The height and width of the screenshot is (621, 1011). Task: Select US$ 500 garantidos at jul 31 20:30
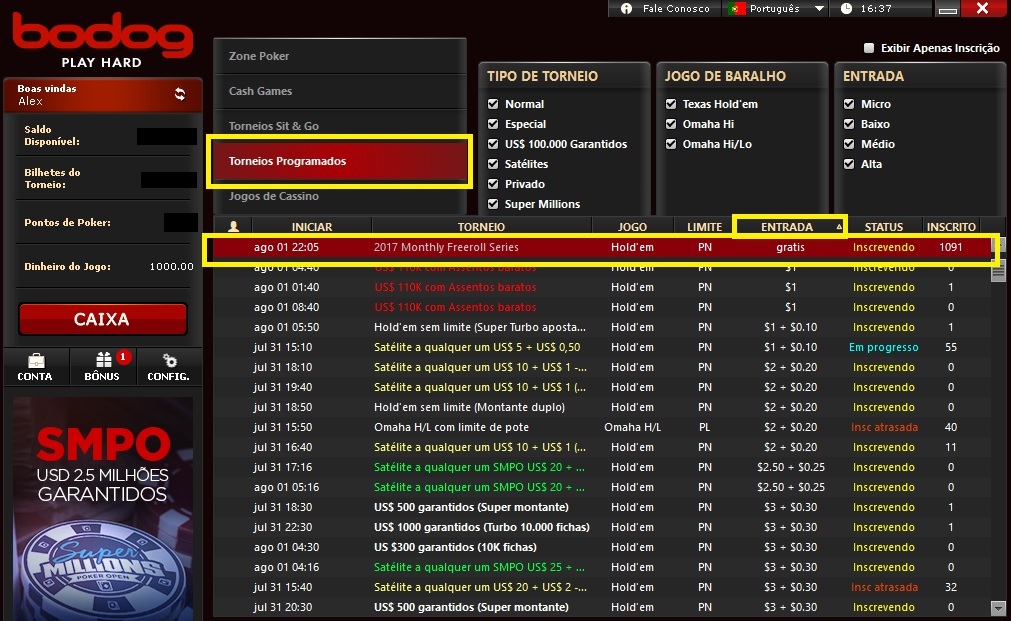click(x=602, y=607)
